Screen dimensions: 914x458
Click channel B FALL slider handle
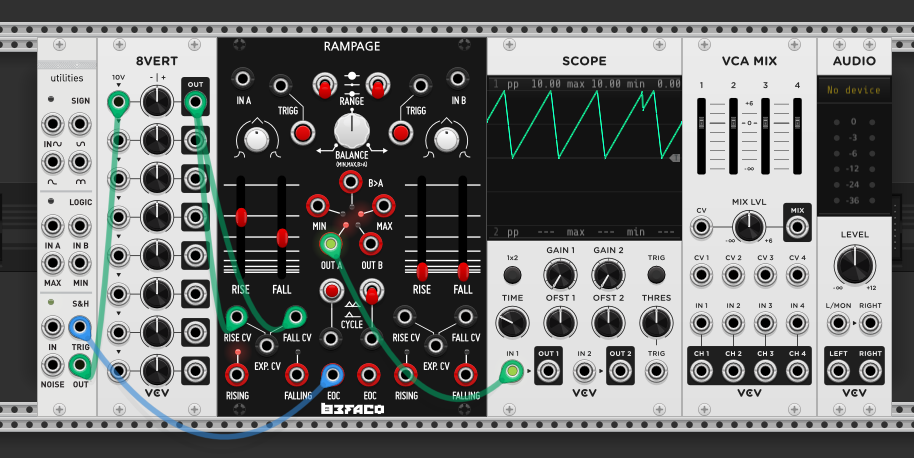point(463,272)
